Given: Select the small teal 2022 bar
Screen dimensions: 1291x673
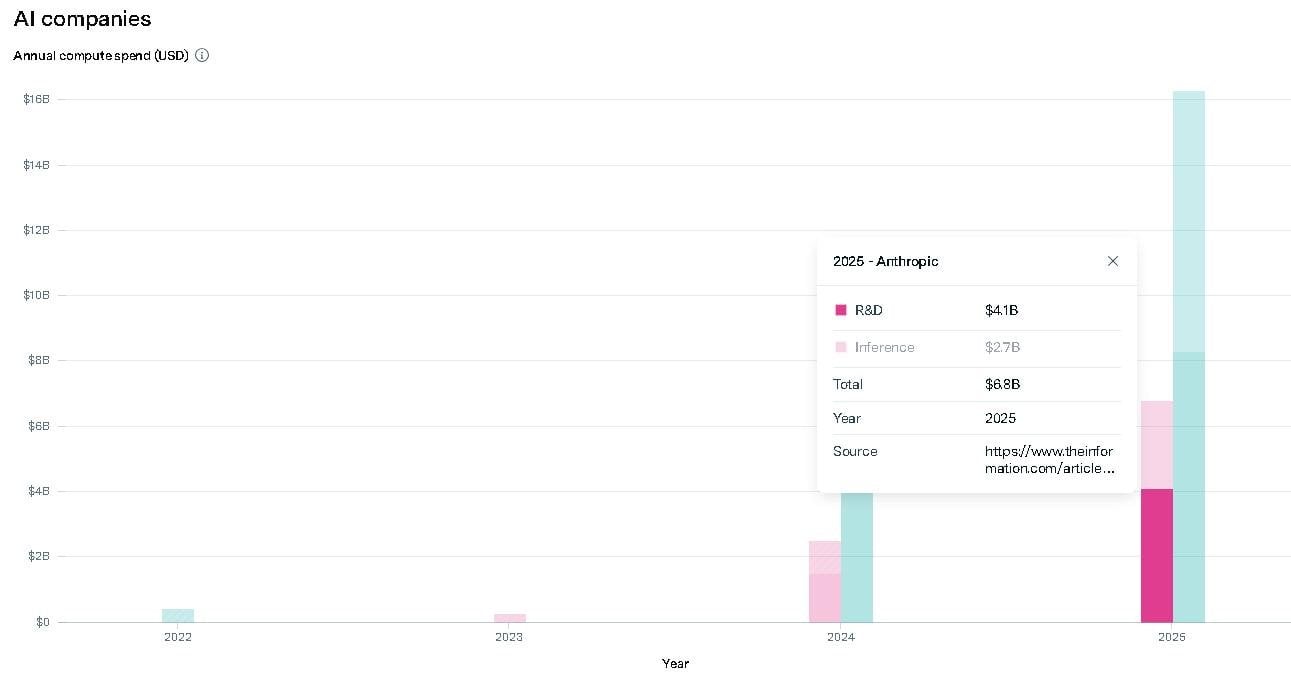Looking at the screenshot, I should coord(178,615).
